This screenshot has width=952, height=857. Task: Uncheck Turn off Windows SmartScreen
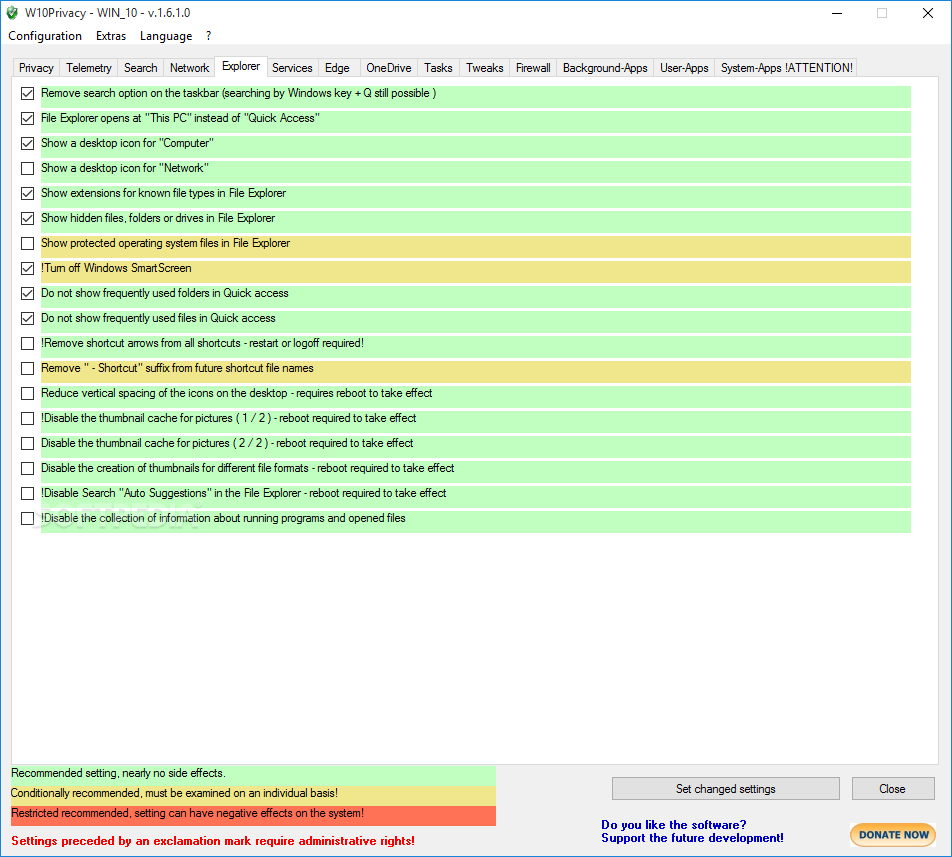pos(27,268)
